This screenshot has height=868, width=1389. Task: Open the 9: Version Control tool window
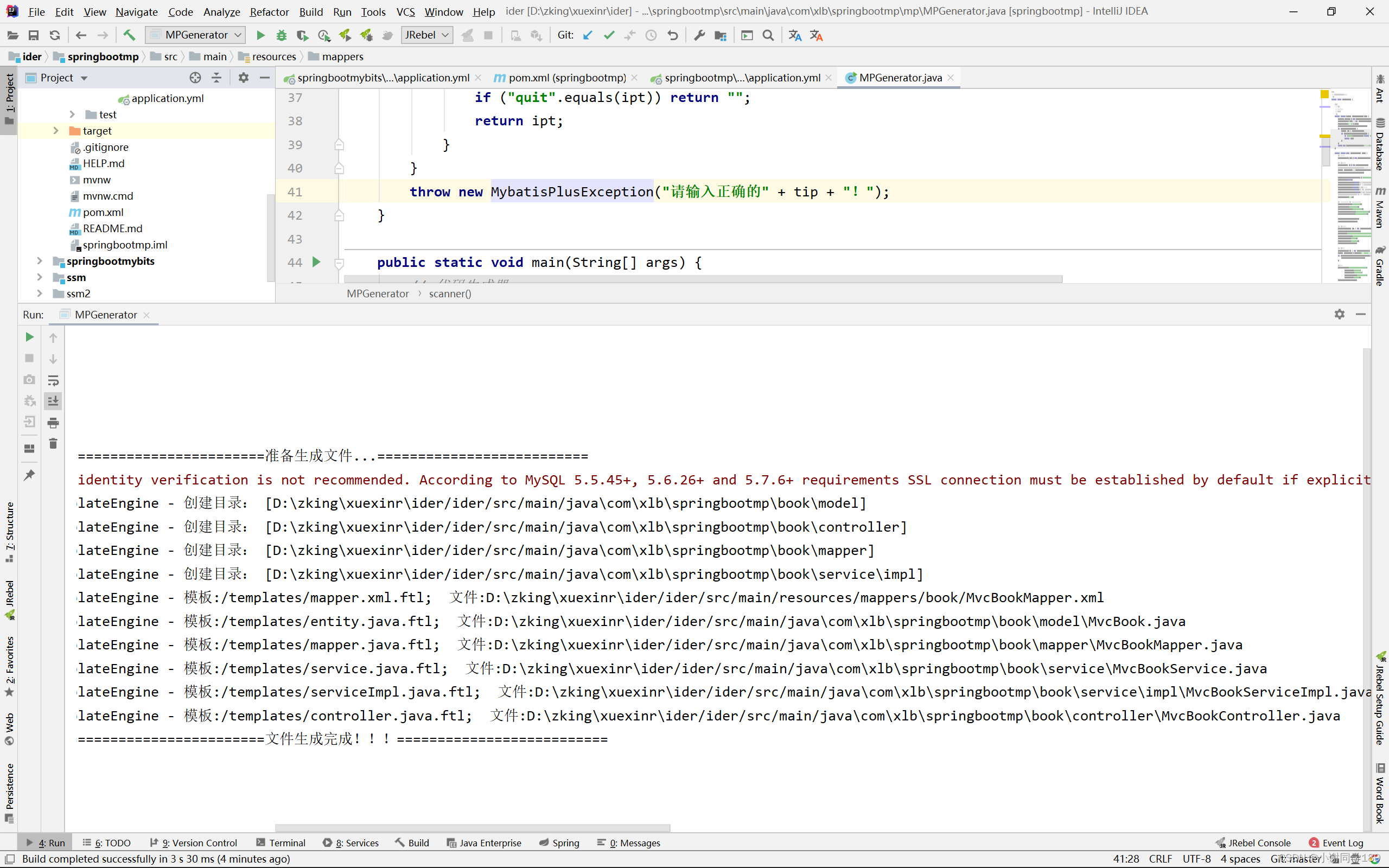point(193,843)
